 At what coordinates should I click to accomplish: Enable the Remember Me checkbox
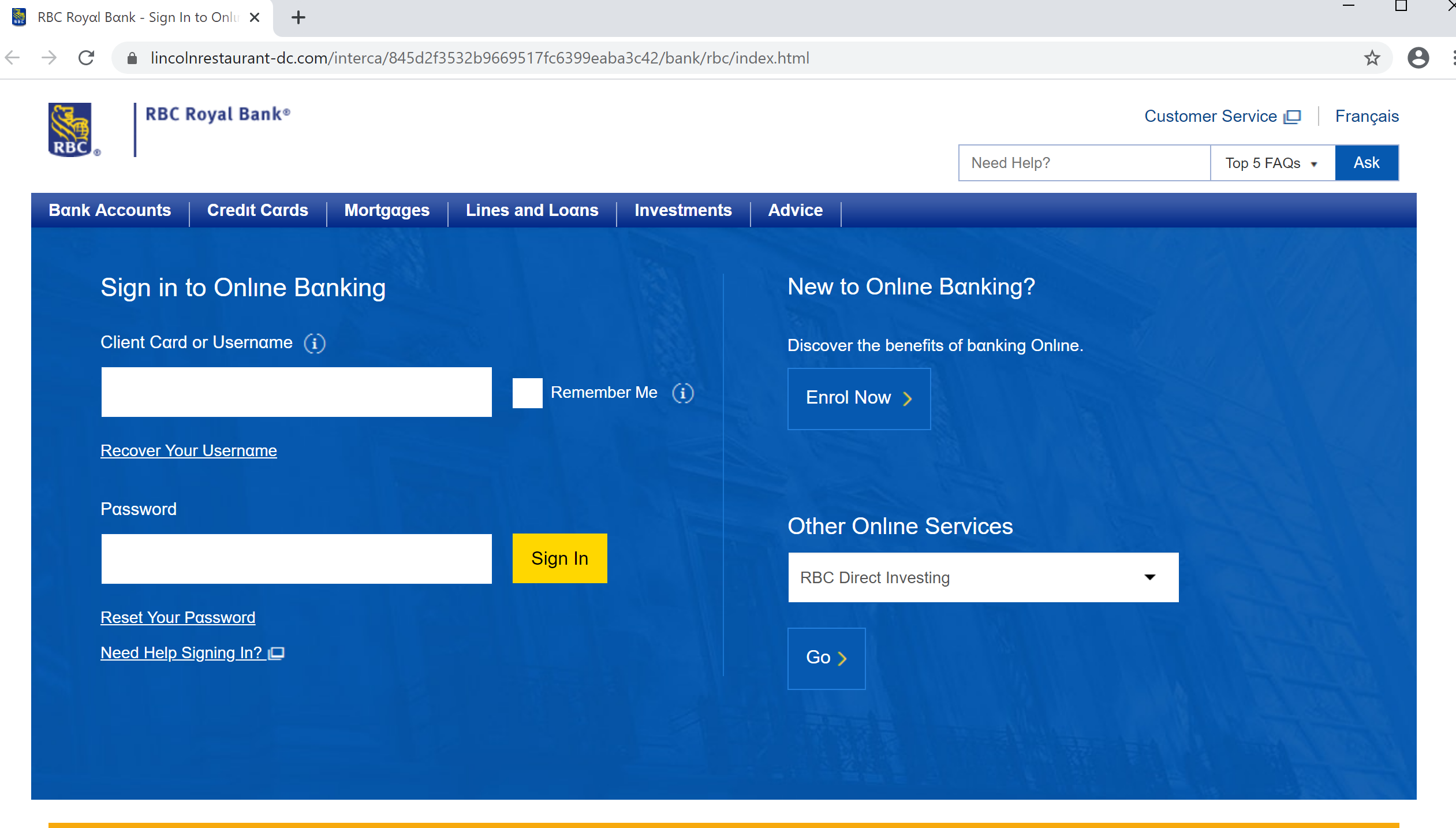527,393
